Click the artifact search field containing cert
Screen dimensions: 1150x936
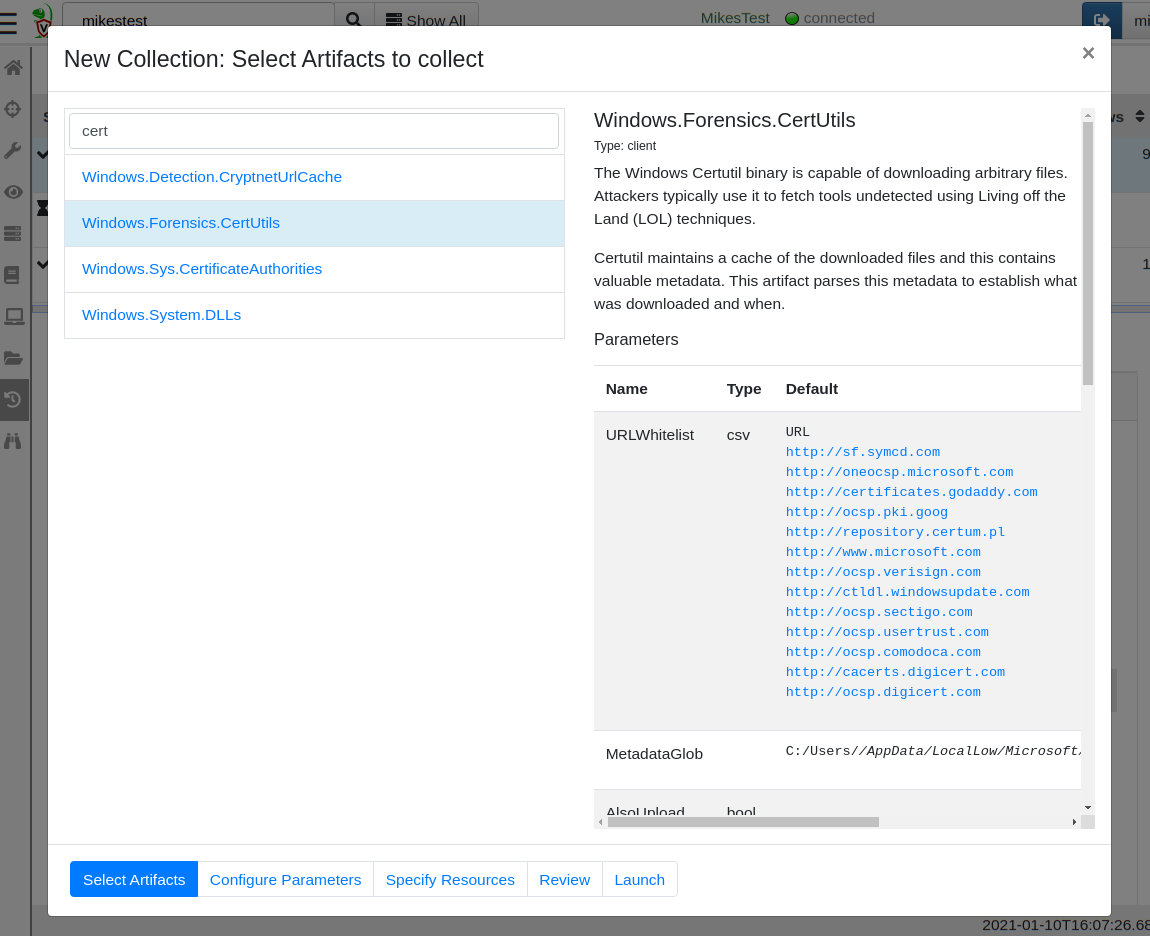click(314, 131)
